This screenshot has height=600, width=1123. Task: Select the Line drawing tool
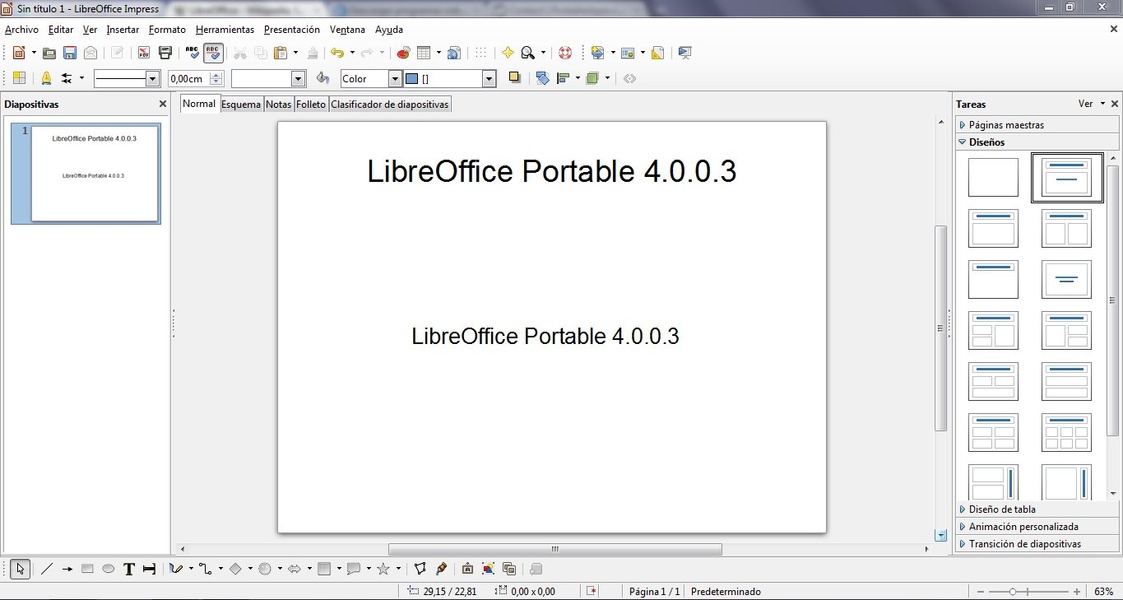(x=46, y=569)
